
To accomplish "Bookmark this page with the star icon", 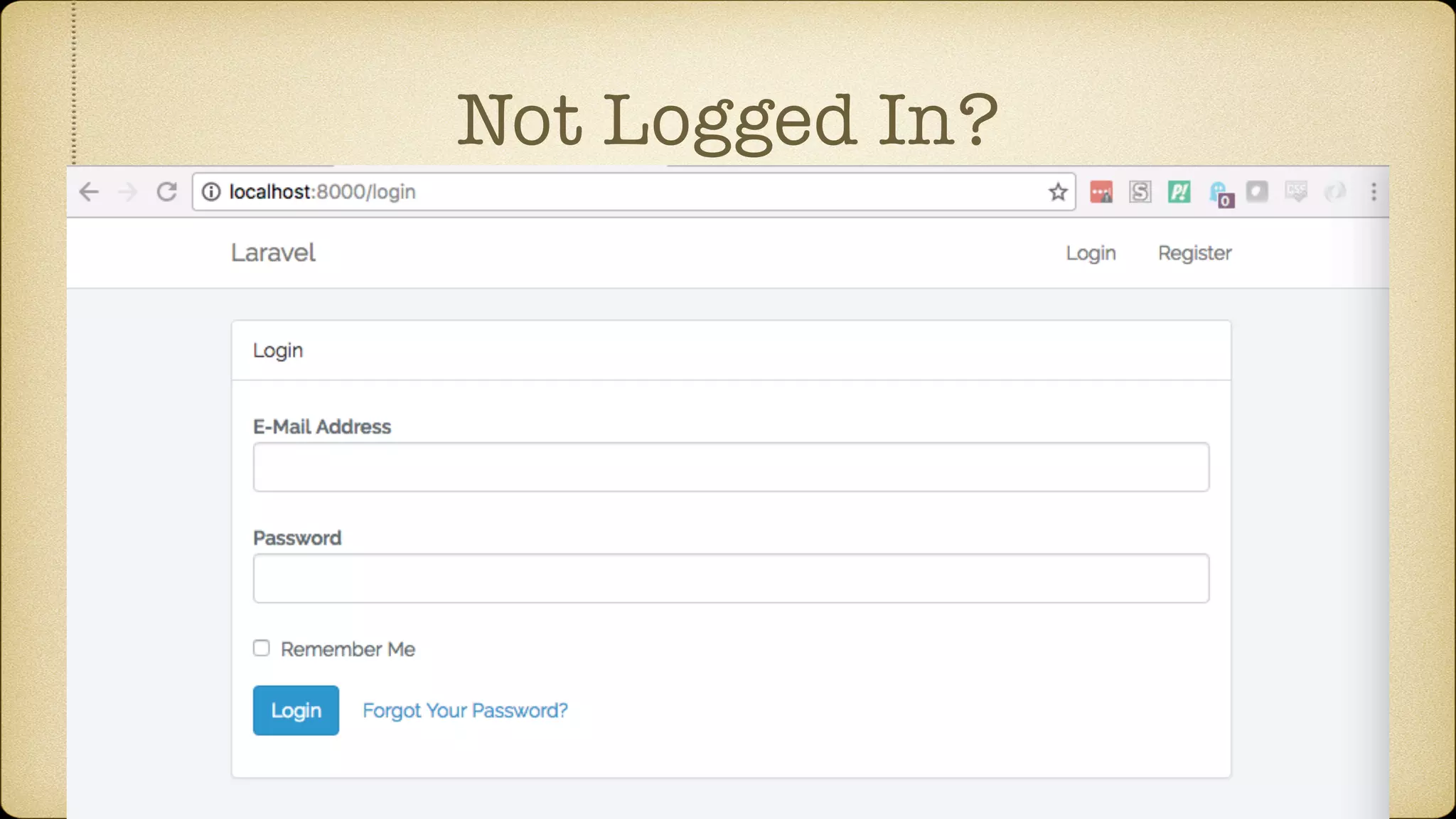I will pos(1058,192).
